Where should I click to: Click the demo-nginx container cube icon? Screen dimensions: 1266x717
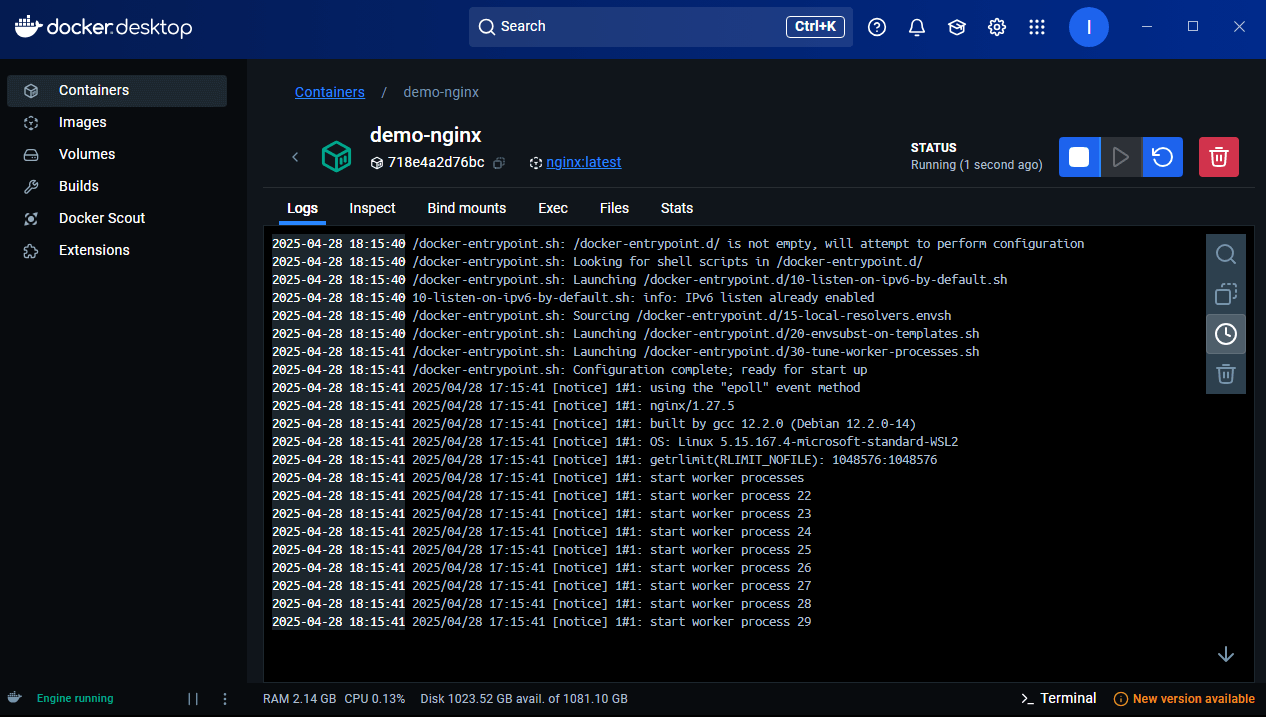pos(336,156)
